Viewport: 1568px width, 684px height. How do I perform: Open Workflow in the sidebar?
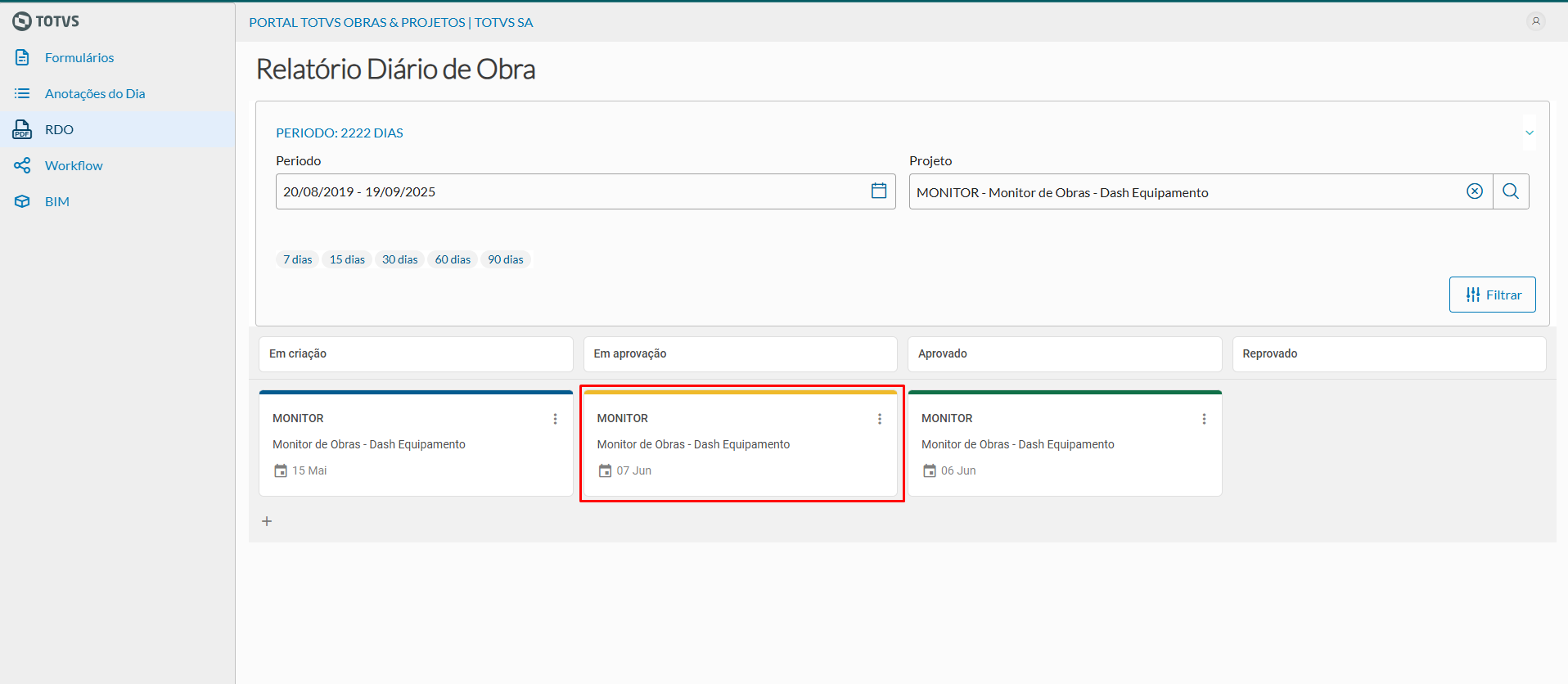tap(74, 165)
